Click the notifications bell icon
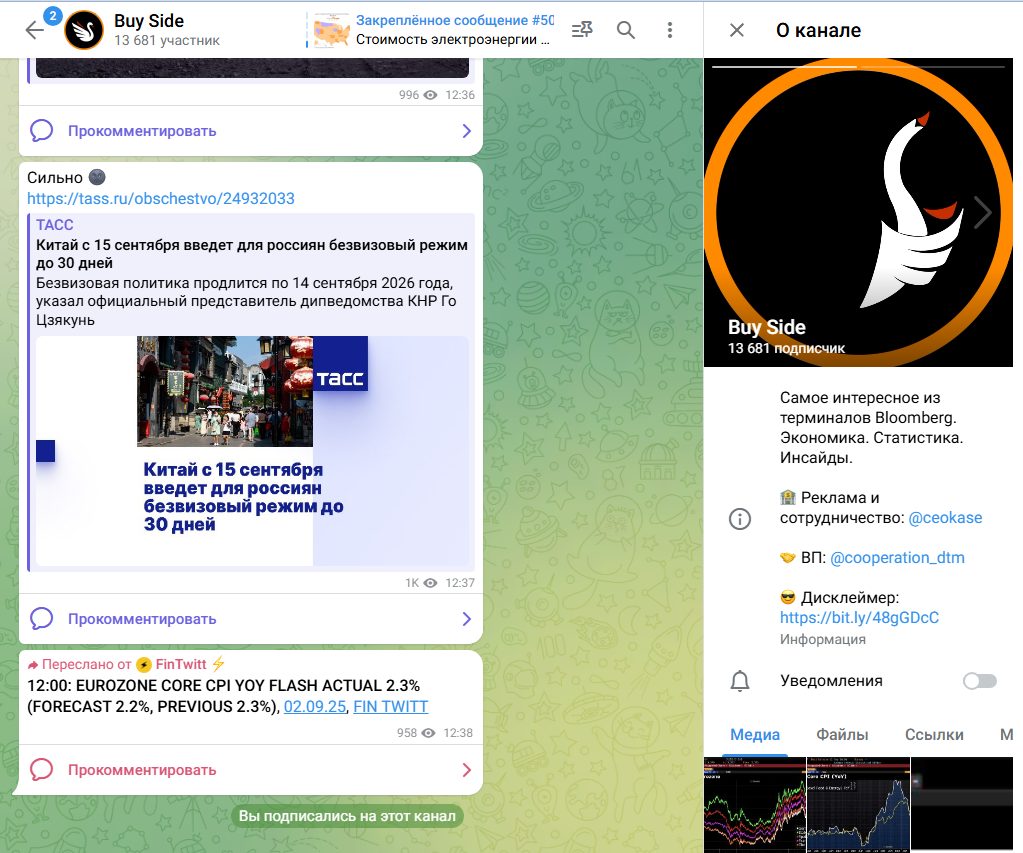The image size is (1023, 853). pos(740,681)
